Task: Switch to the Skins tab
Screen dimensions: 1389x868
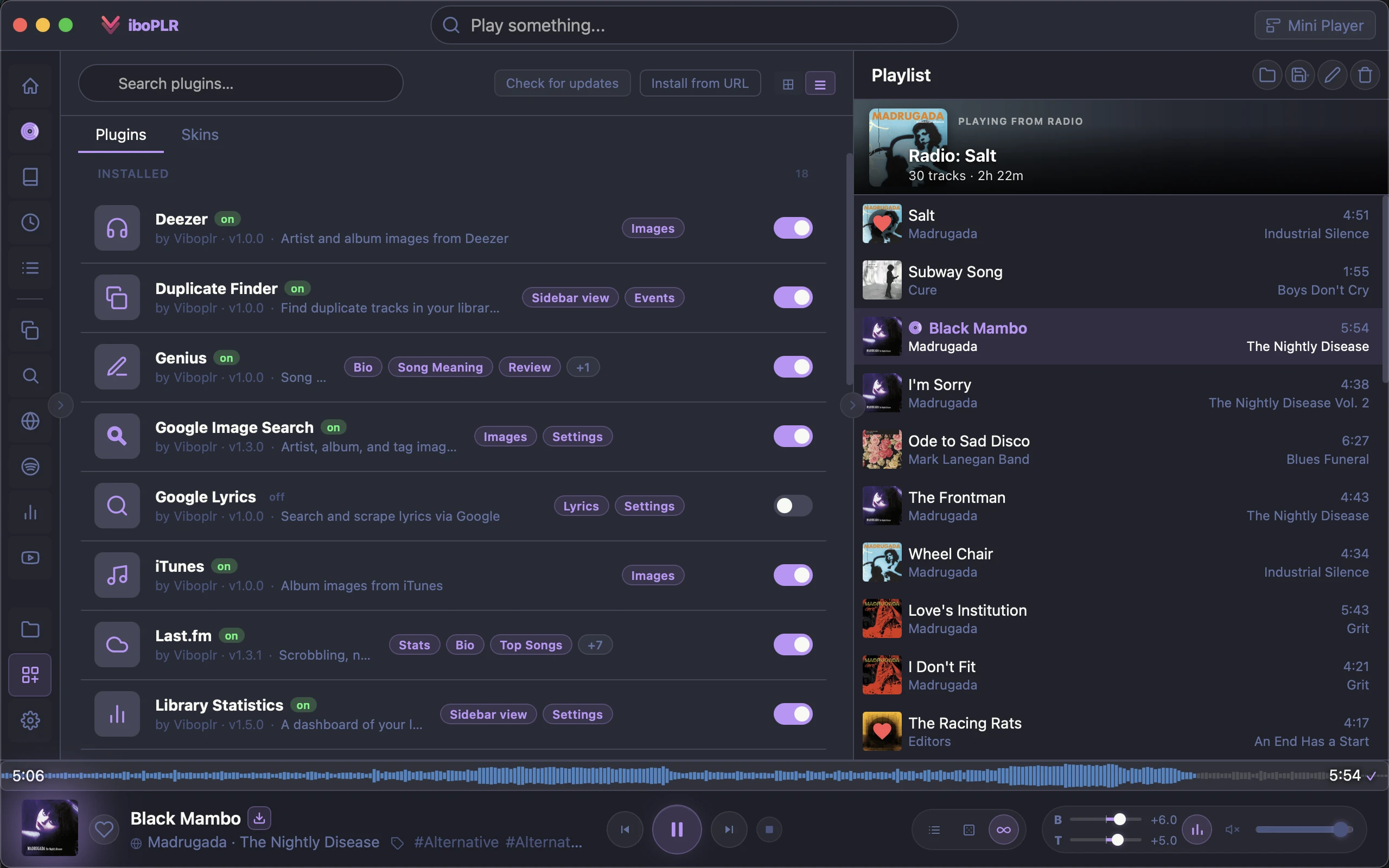Action: [x=200, y=135]
